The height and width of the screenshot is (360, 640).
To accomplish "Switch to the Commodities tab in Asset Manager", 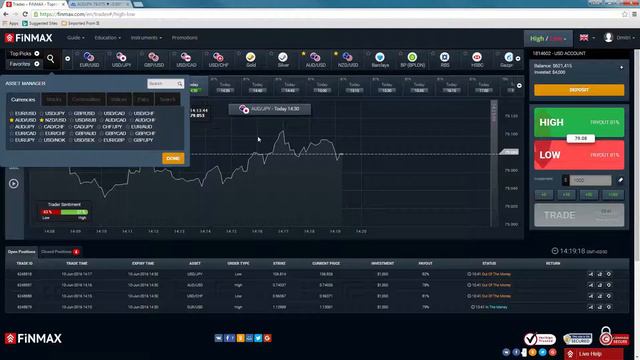I will [x=86, y=100].
